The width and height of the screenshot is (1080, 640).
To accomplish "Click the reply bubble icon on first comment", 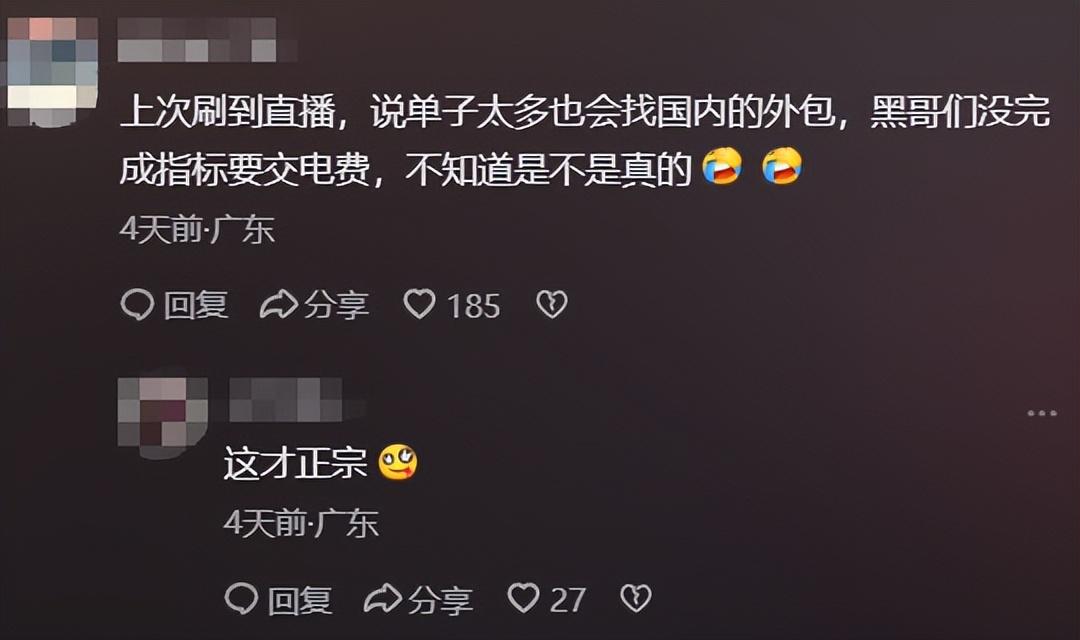I will coord(137,304).
